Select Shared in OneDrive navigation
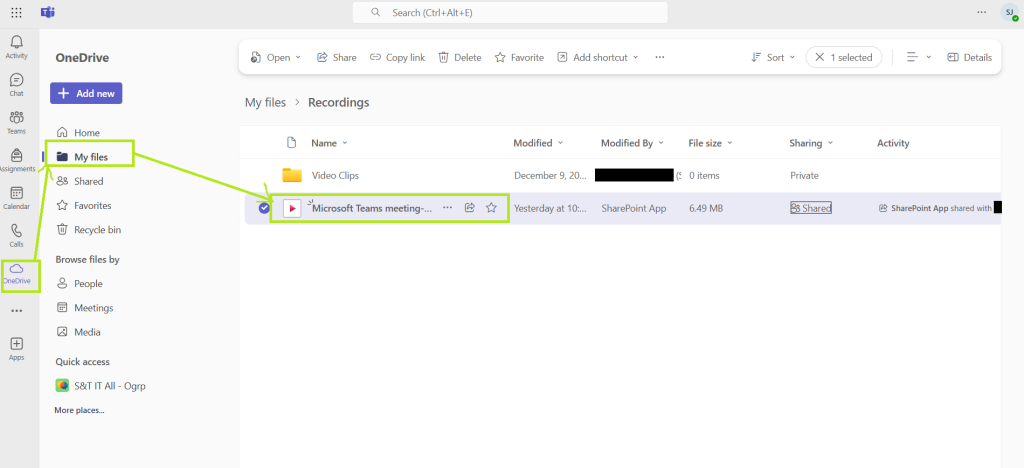 (88, 181)
